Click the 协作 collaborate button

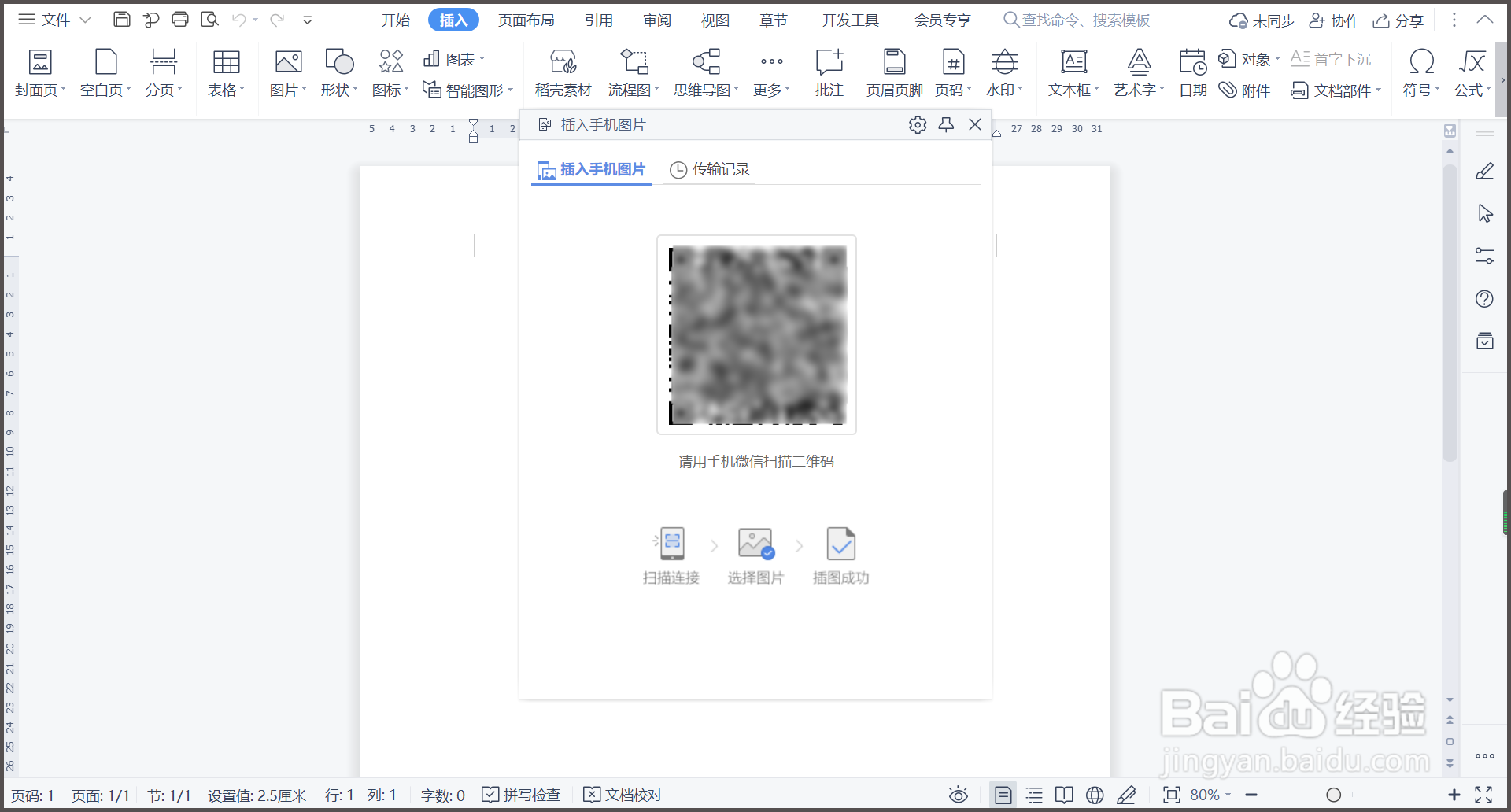[1334, 20]
